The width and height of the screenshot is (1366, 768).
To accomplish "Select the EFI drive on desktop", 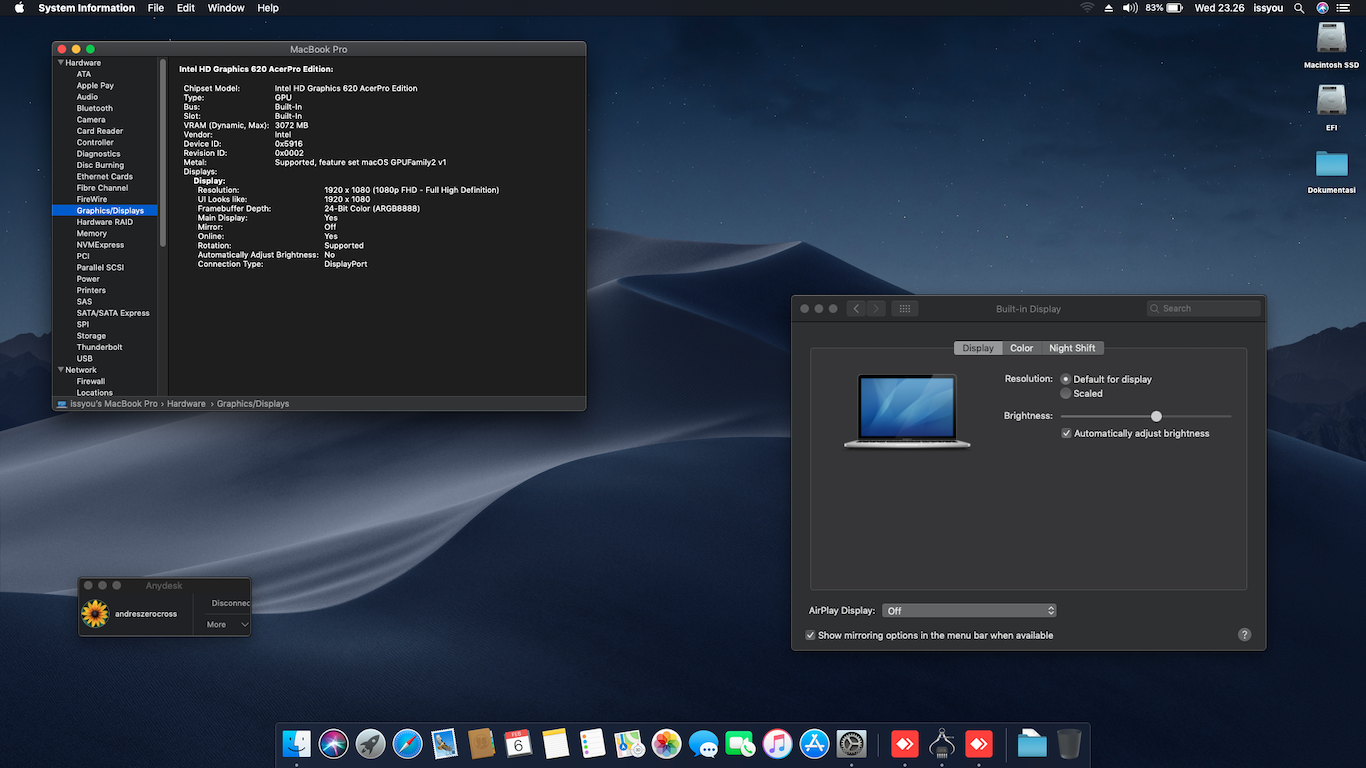I will pyautogui.click(x=1331, y=107).
